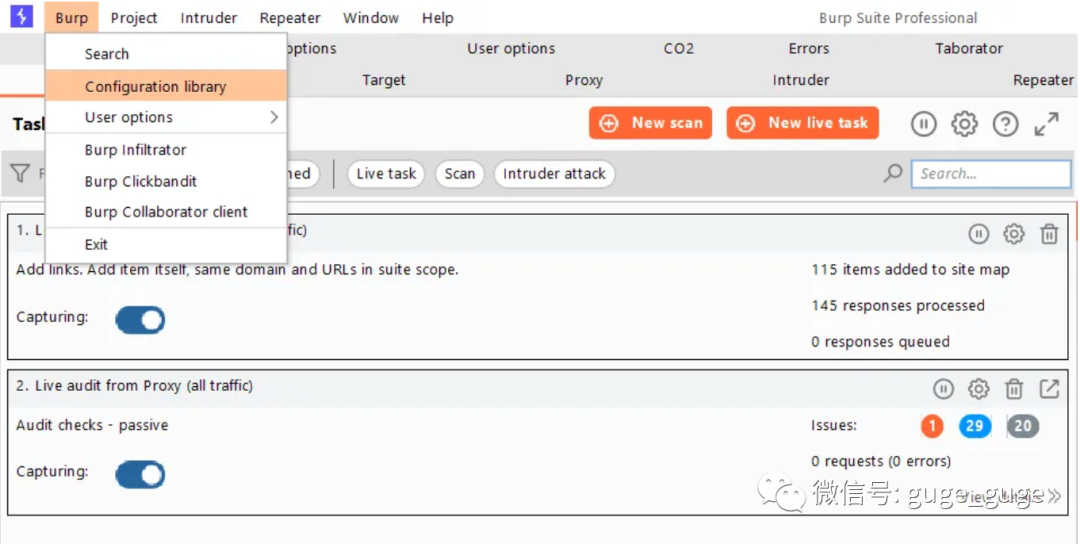Pause task 2 Live audit from Proxy
The height and width of the screenshot is (544, 1080).
click(x=944, y=389)
